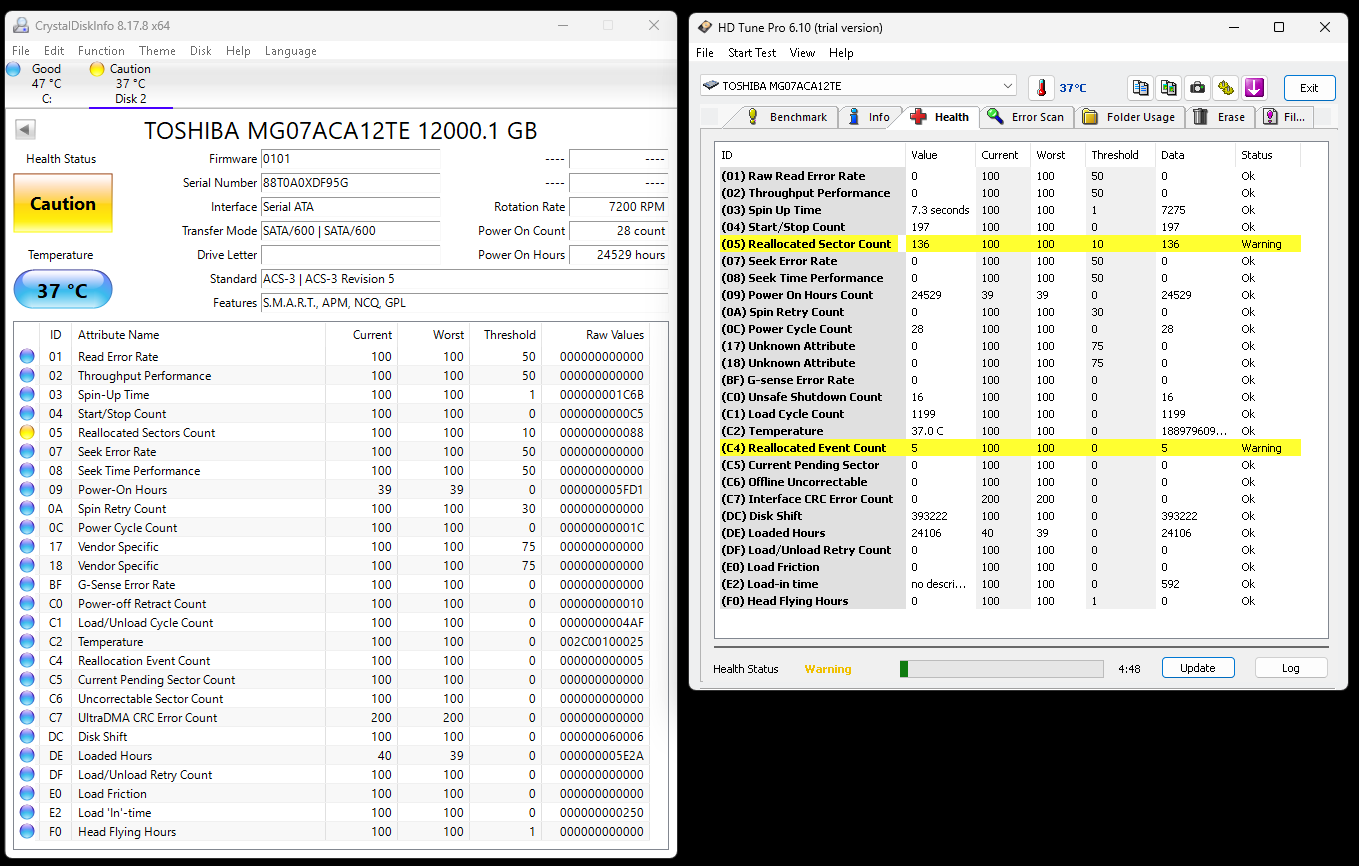Switch to the Benchmark tab
This screenshot has width=1359, height=866.
(787, 117)
